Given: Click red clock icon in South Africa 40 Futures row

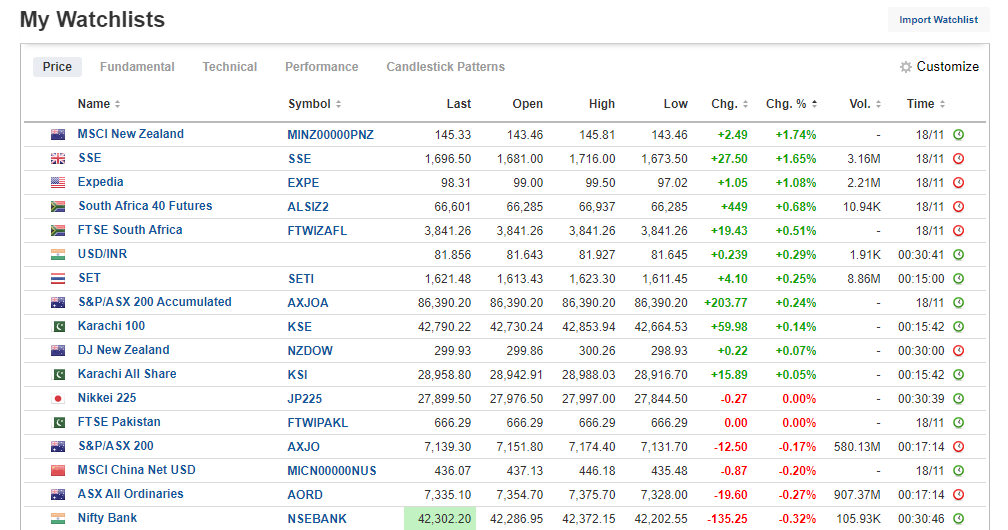Looking at the screenshot, I should pos(958,206).
